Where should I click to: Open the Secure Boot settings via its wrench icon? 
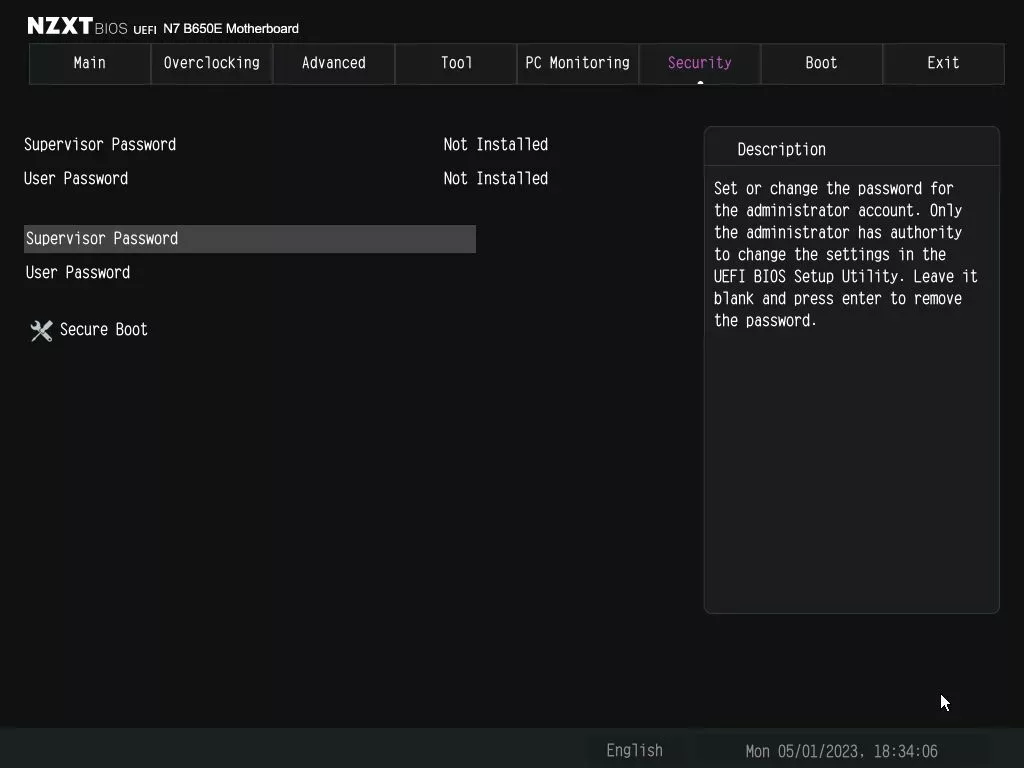40,330
